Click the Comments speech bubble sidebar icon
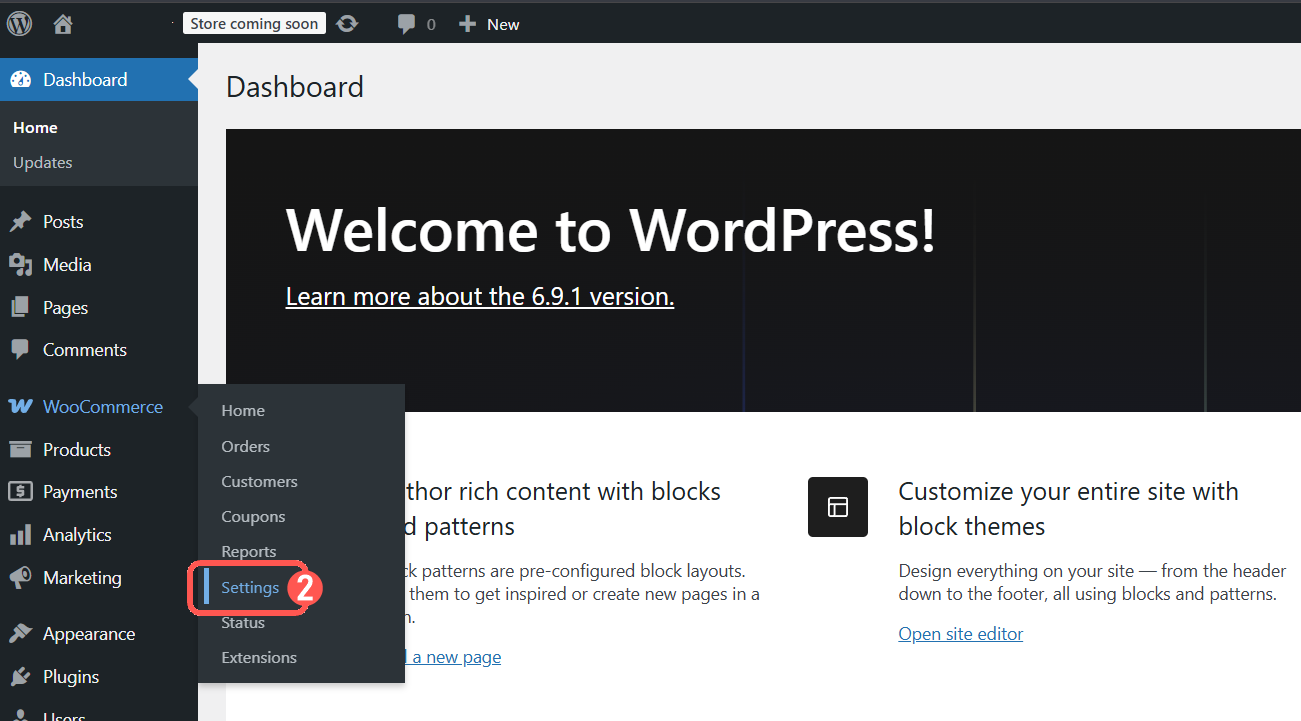1301x721 pixels. coord(21,350)
